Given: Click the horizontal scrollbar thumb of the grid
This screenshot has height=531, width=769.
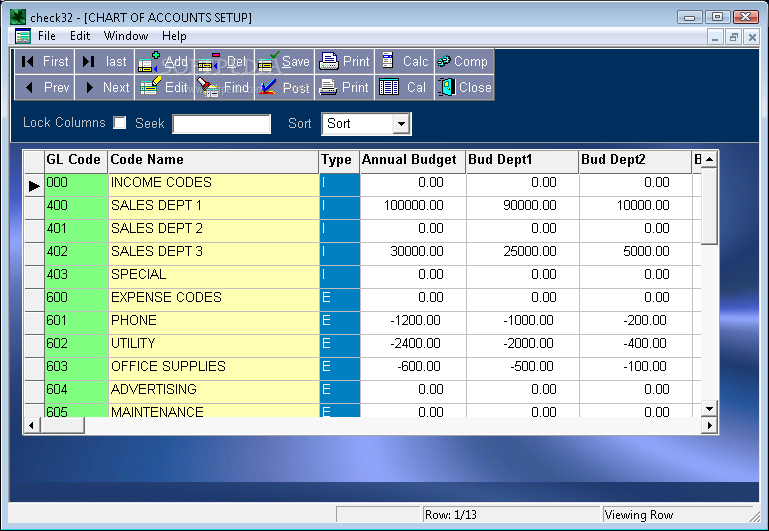Looking at the screenshot, I should [x=62, y=426].
